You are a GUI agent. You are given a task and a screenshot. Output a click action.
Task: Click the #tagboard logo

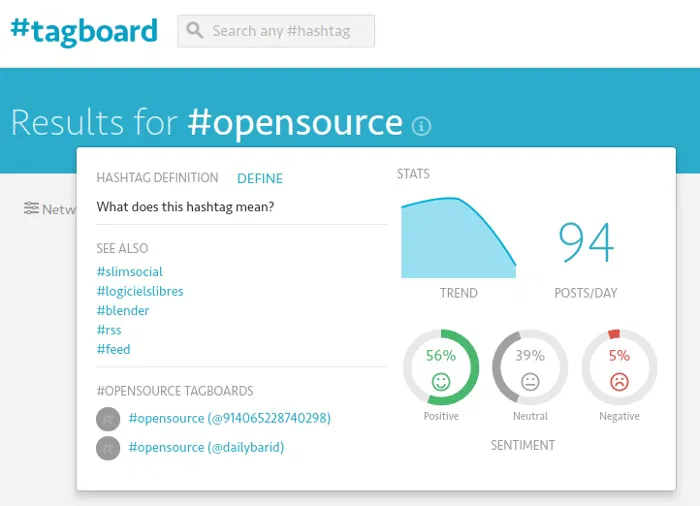point(84,31)
